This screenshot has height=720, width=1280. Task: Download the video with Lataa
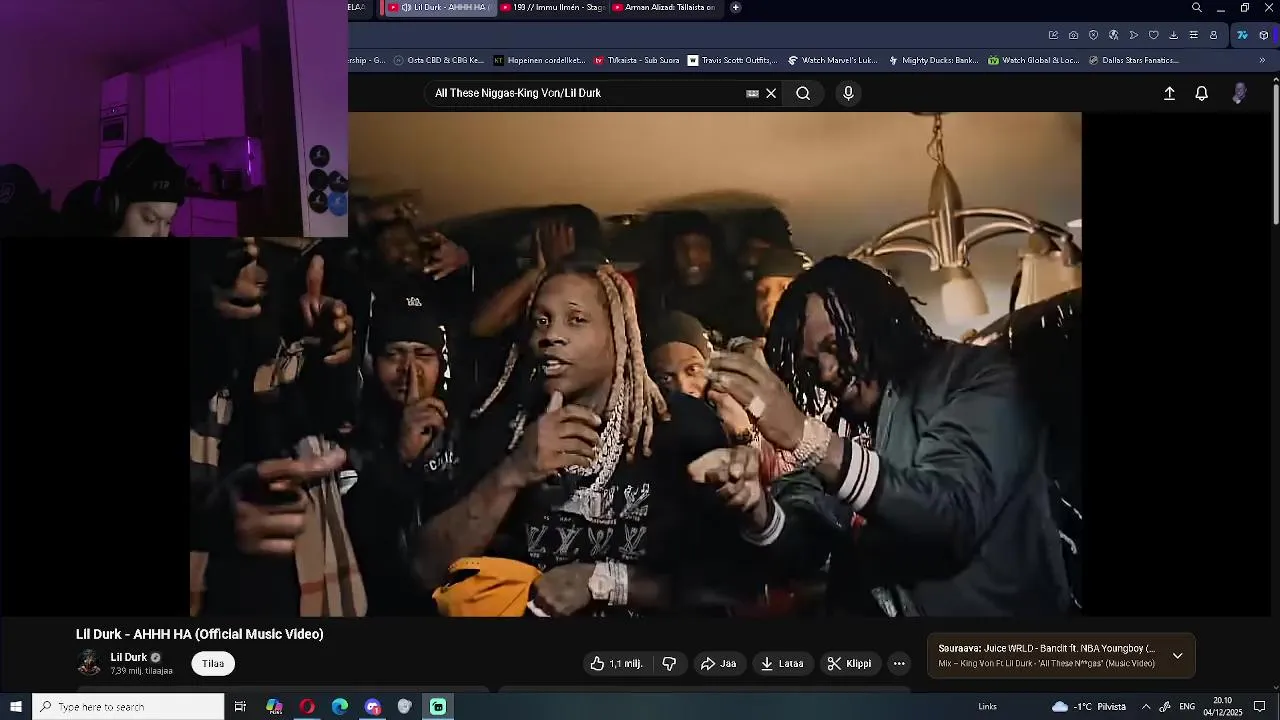pos(782,664)
